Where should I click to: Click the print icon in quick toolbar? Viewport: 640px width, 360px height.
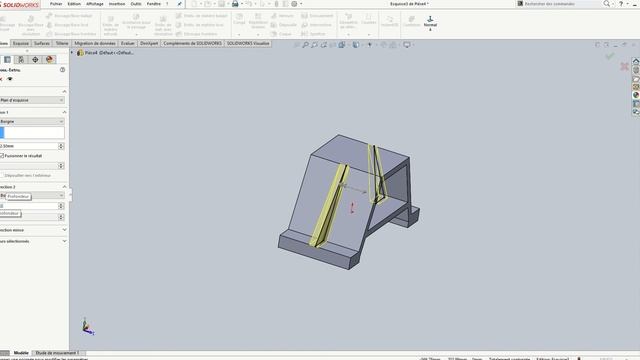coord(235,4)
